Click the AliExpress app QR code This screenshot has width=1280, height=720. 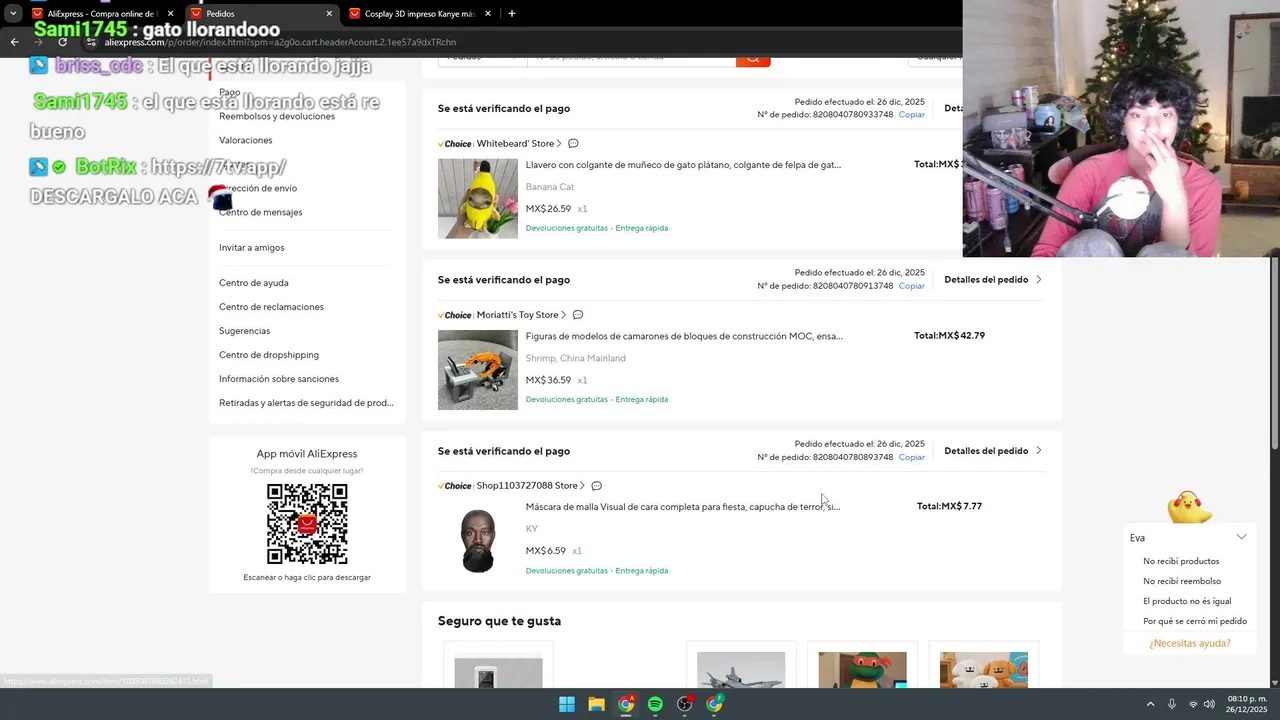point(307,524)
